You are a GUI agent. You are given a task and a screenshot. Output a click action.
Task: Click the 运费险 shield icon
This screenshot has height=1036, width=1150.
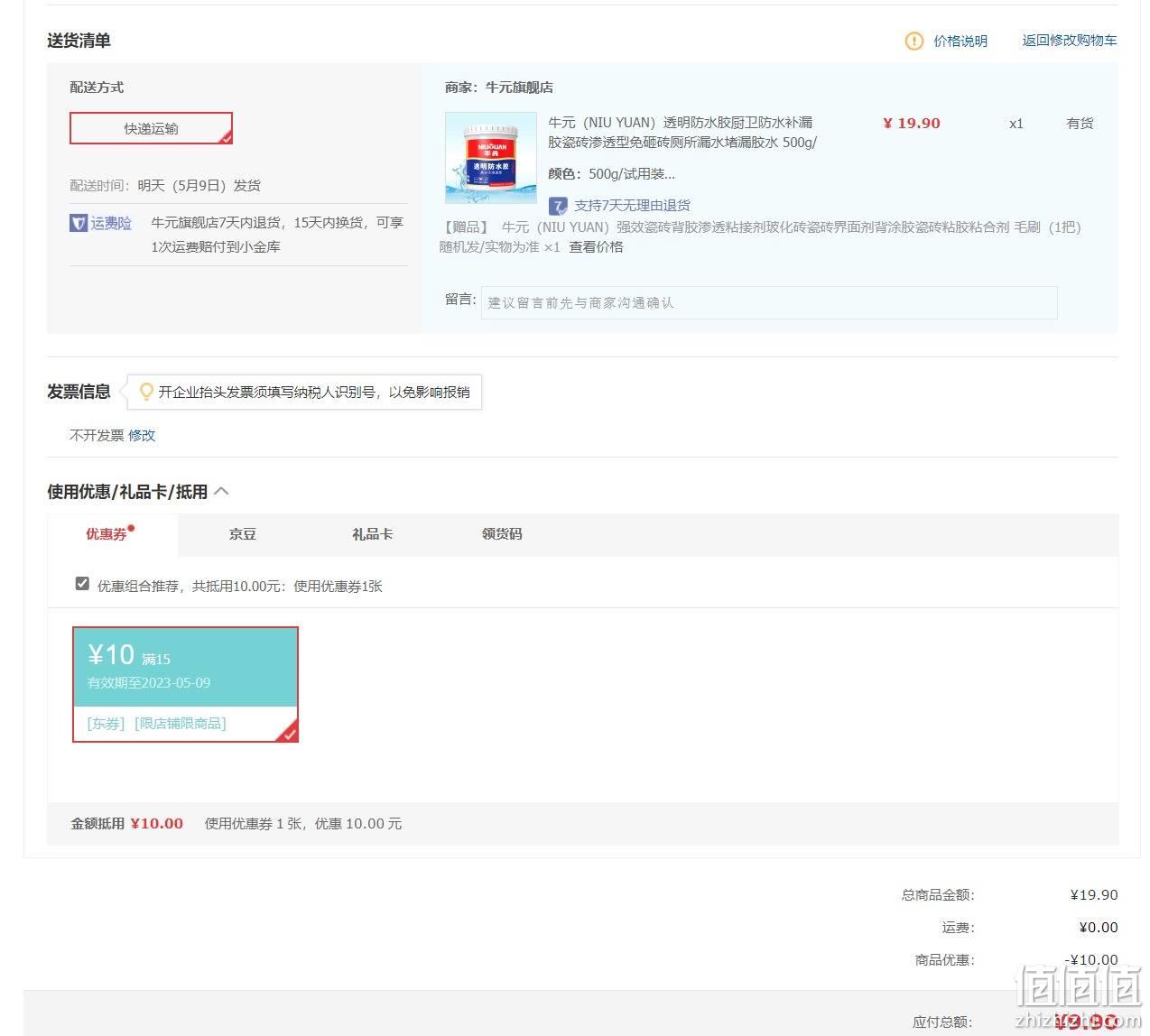(x=79, y=223)
